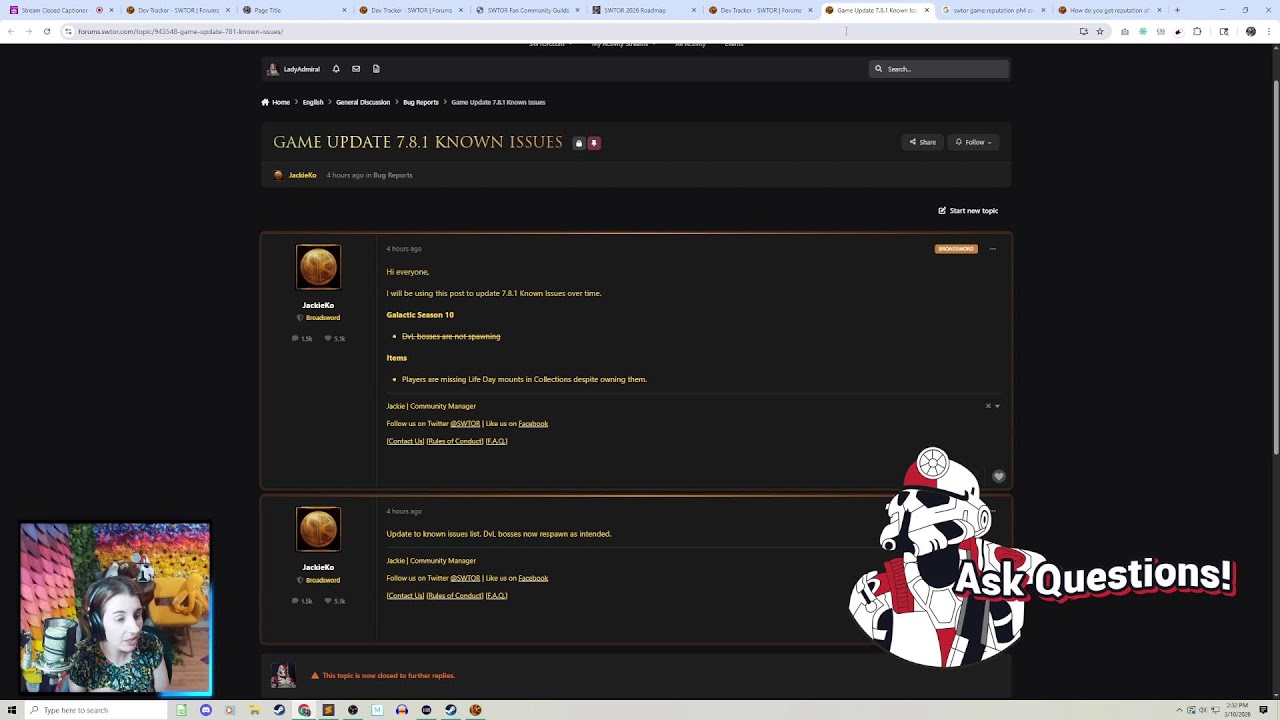Image resolution: width=1280 pixels, height=720 pixels.
Task: Open Discord from the taskbar
Action: [206, 710]
